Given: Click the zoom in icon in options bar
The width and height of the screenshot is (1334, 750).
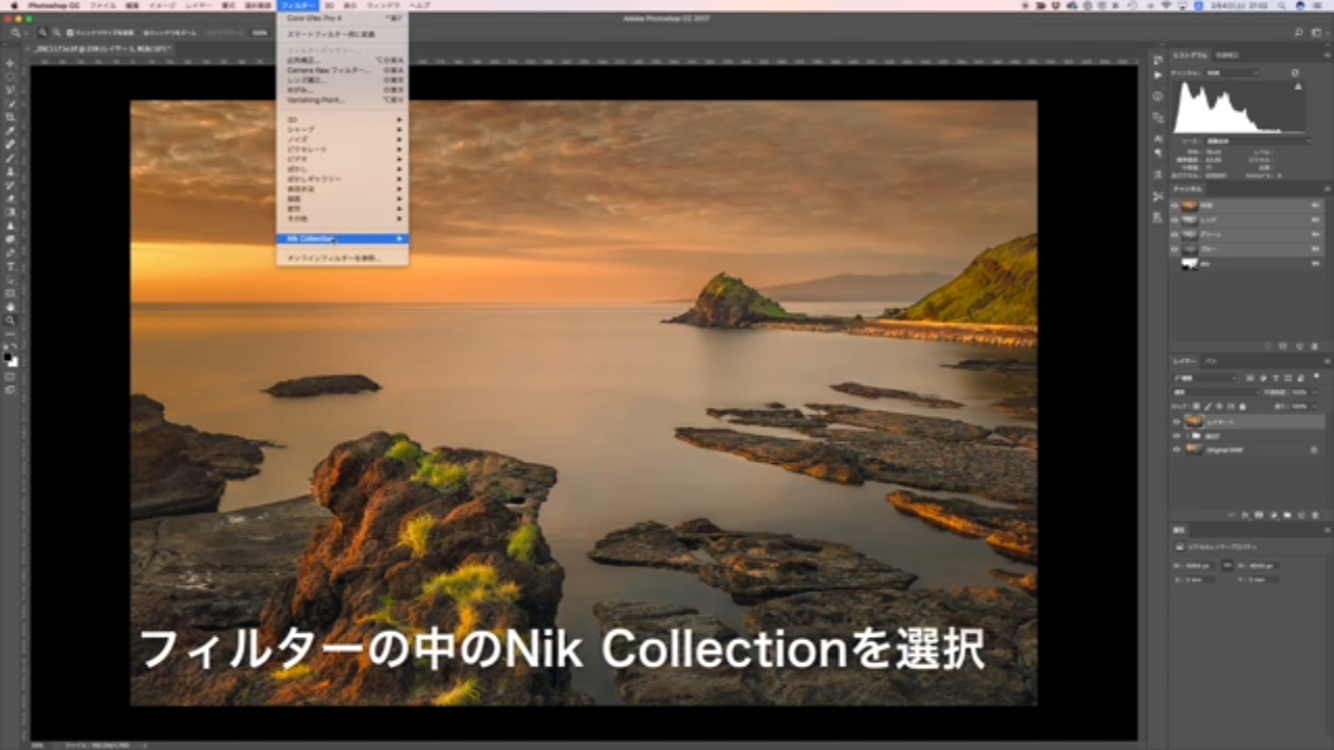Looking at the screenshot, I should click(44, 33).
